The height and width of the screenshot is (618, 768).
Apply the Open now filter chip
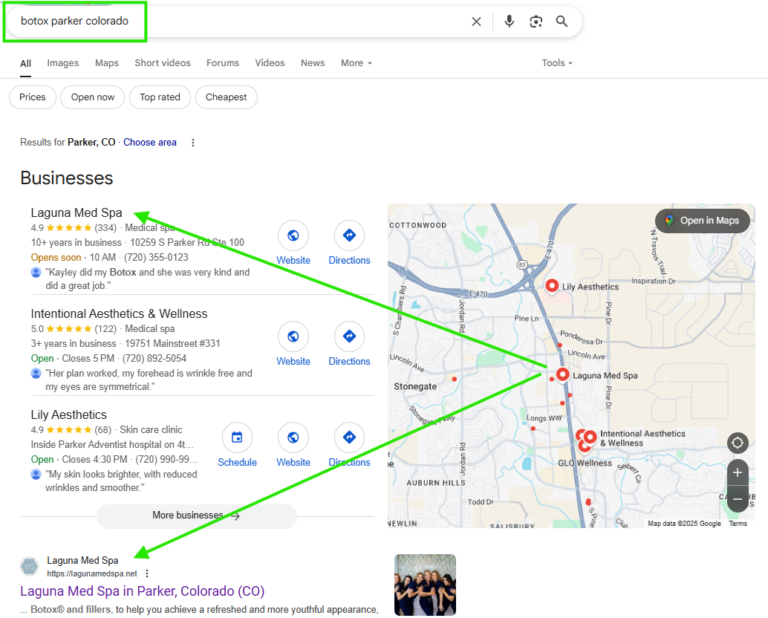[93, 97]
